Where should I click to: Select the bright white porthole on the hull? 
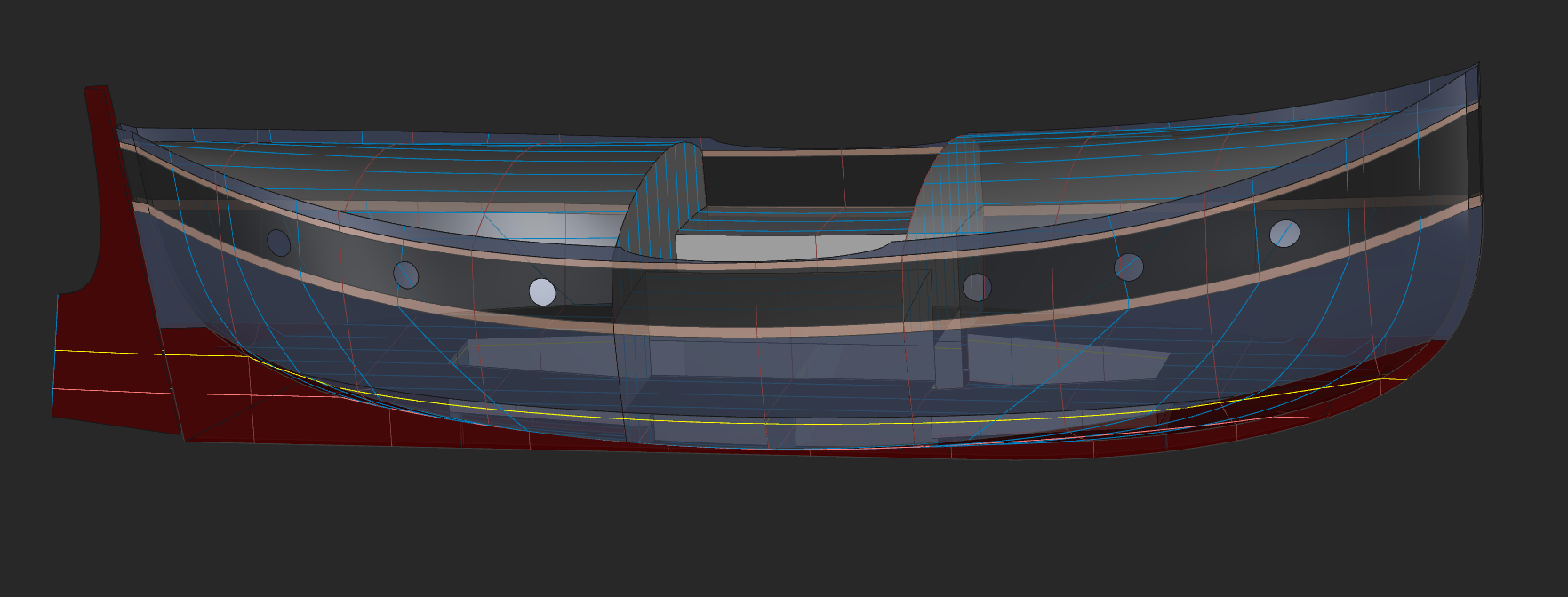click(x=542, y=291)
